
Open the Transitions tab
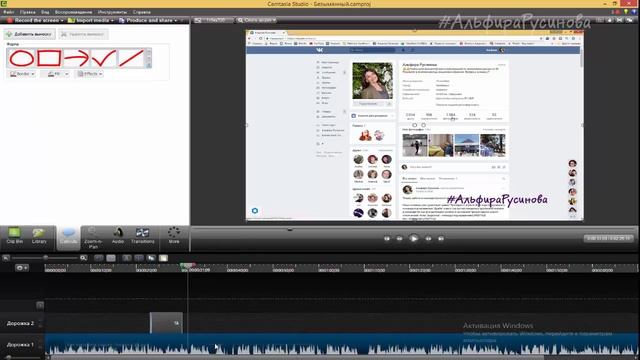pyautogui.click(x=142, y=236)
